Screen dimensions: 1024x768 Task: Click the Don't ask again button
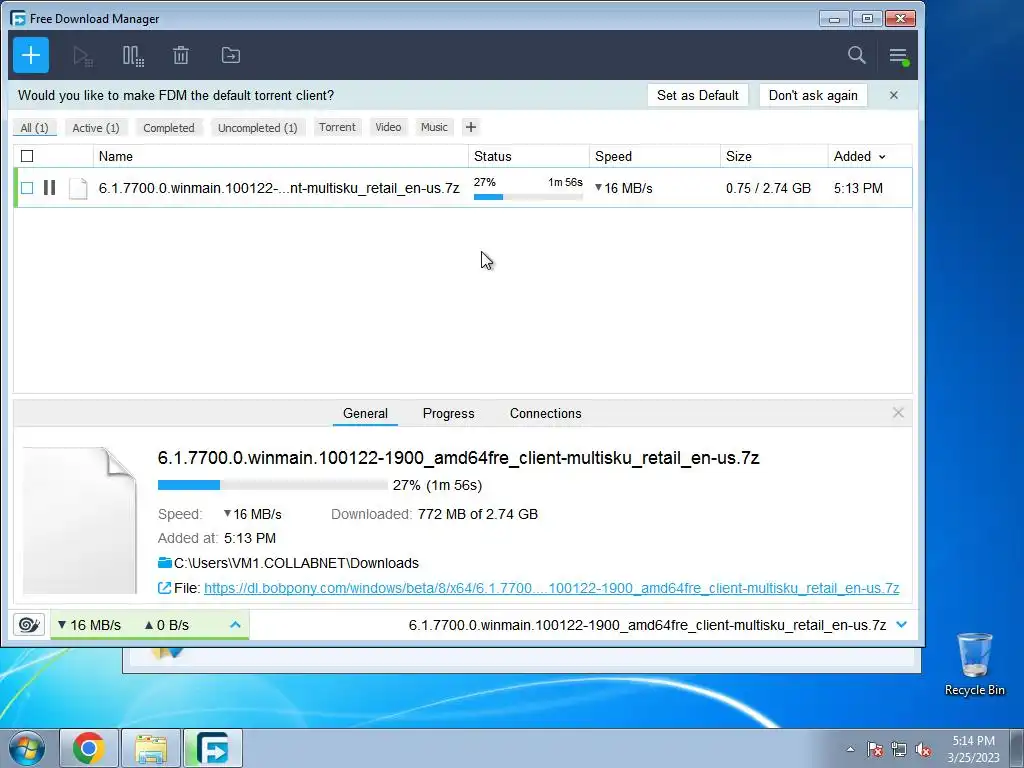pyautogui.click(x=813, y=95)
